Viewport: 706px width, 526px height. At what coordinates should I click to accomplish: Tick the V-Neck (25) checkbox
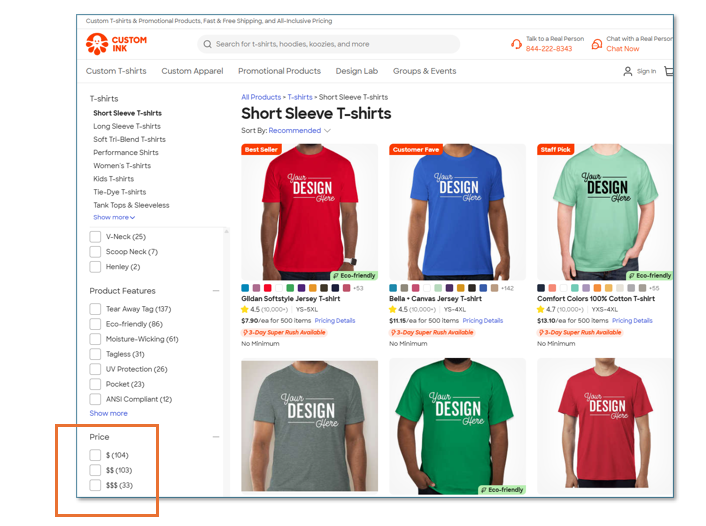96,237
